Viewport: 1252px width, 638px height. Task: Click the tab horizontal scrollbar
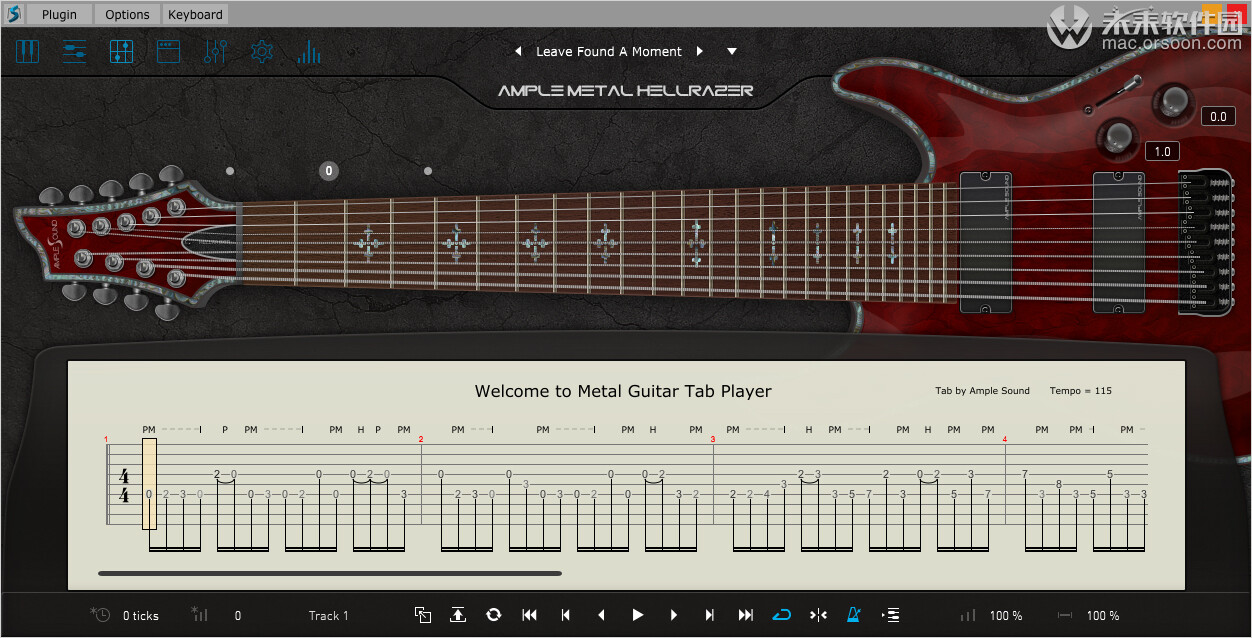coord(330,573)
